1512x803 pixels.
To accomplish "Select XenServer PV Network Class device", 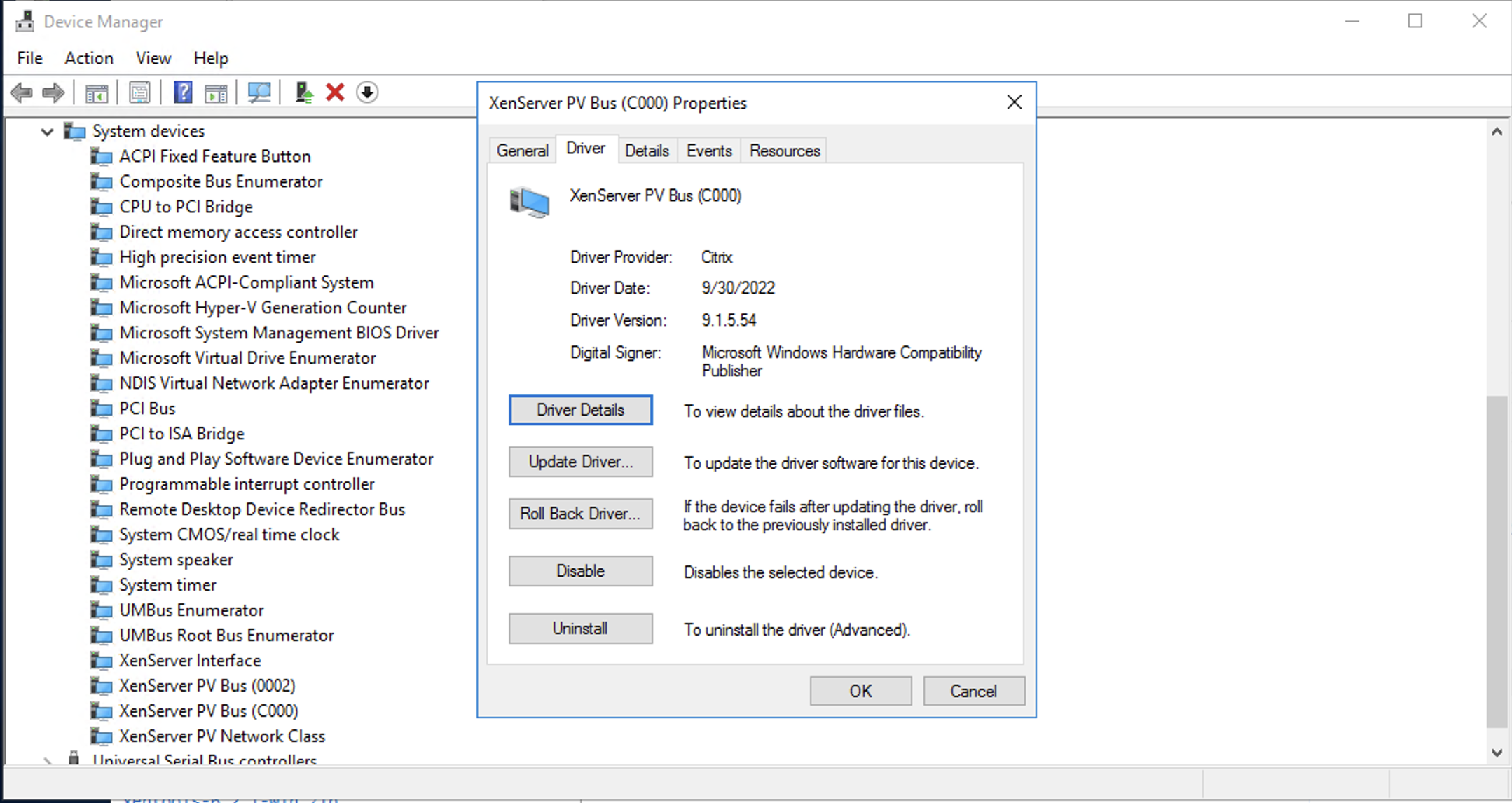I will (221, 736).
